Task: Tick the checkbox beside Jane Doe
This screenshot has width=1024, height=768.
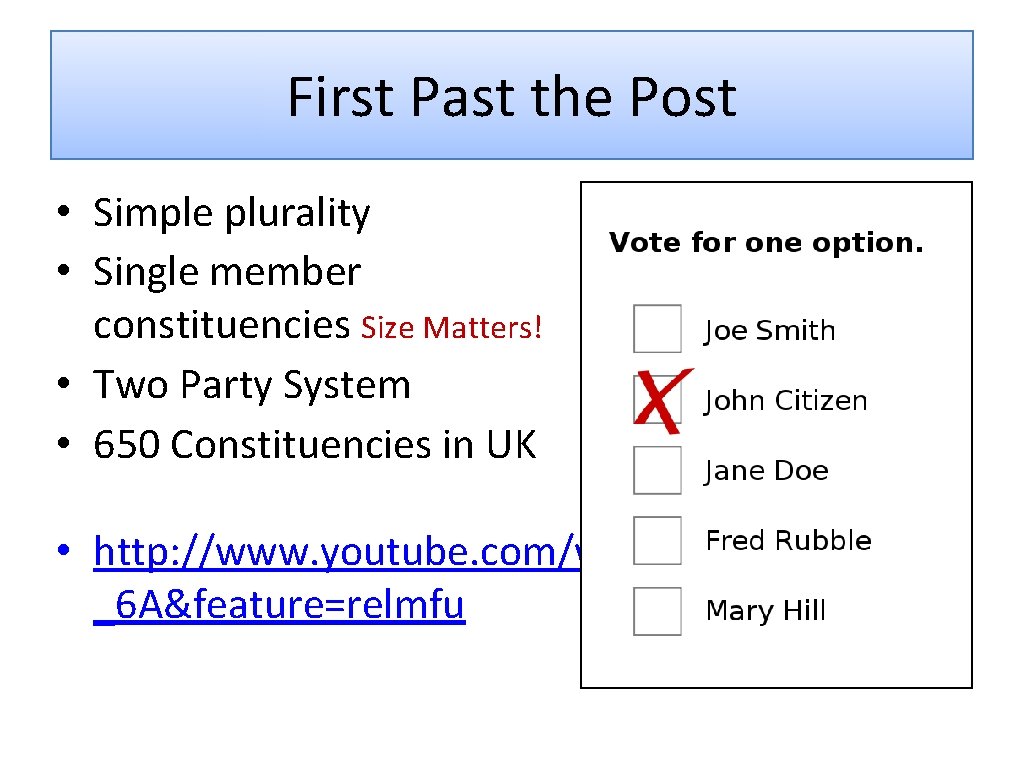Action: click(657, 470)
